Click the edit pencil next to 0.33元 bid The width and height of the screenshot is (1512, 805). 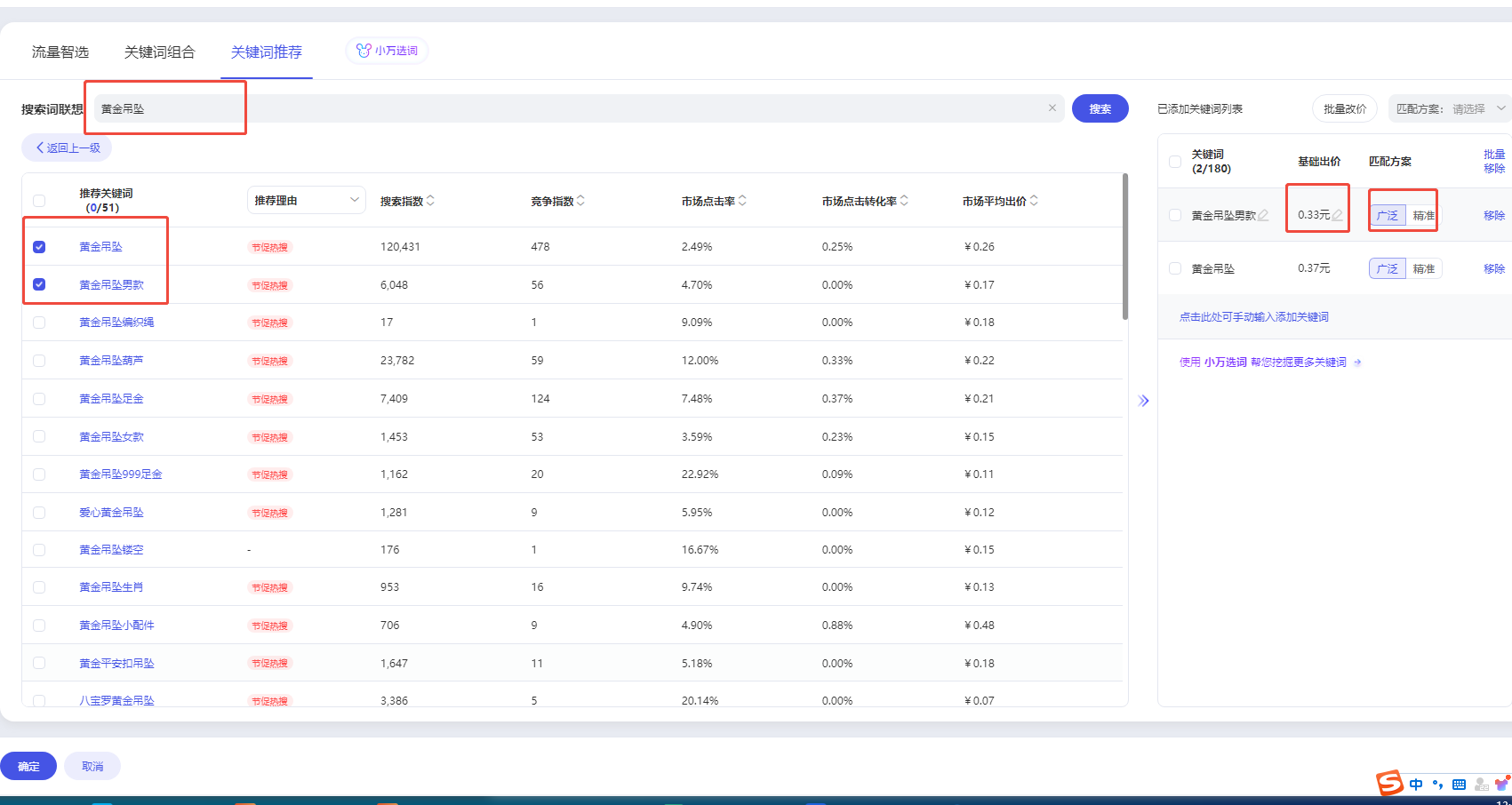pos(1337,215)
